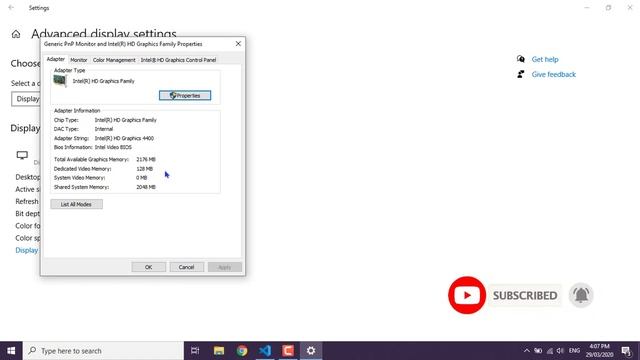Click the Get help chat icon
The height and width of the screenshot is (360, 640).
[x=520, y=59]
